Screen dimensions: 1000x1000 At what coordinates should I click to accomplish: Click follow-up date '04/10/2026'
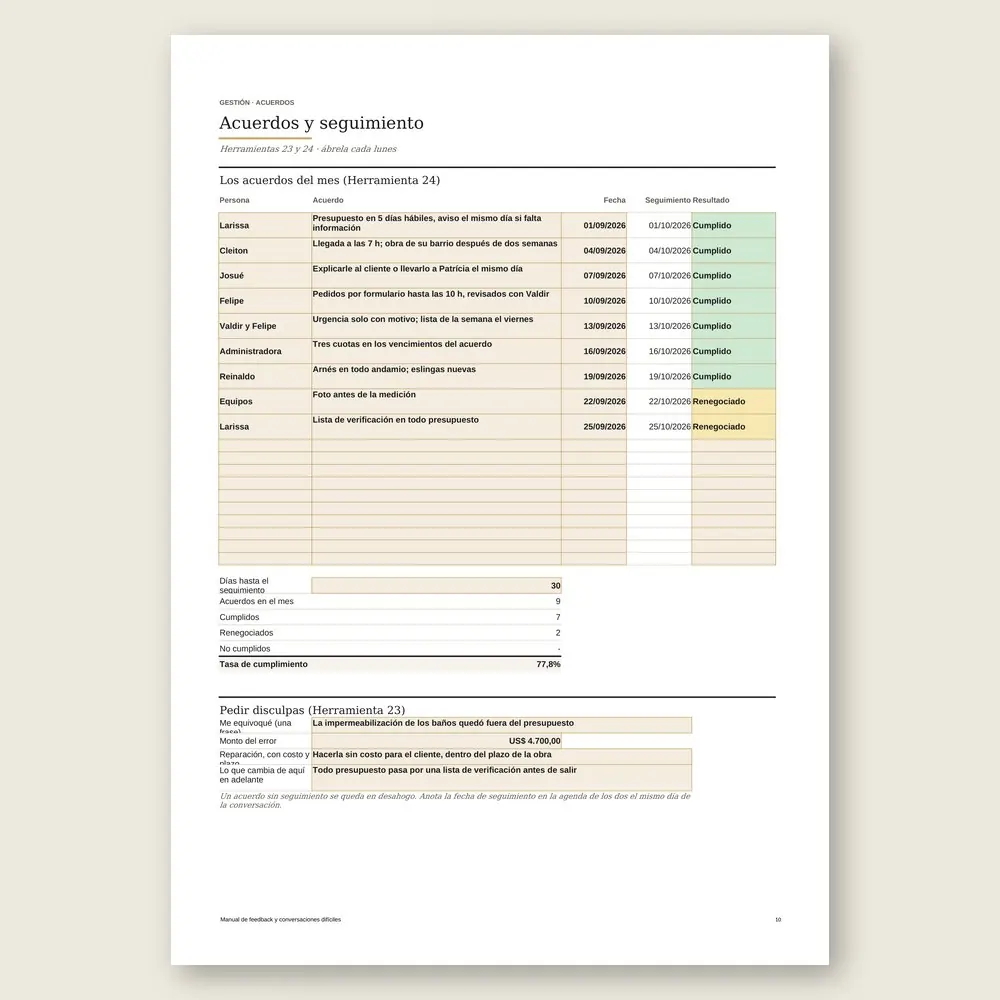[659, 251]
